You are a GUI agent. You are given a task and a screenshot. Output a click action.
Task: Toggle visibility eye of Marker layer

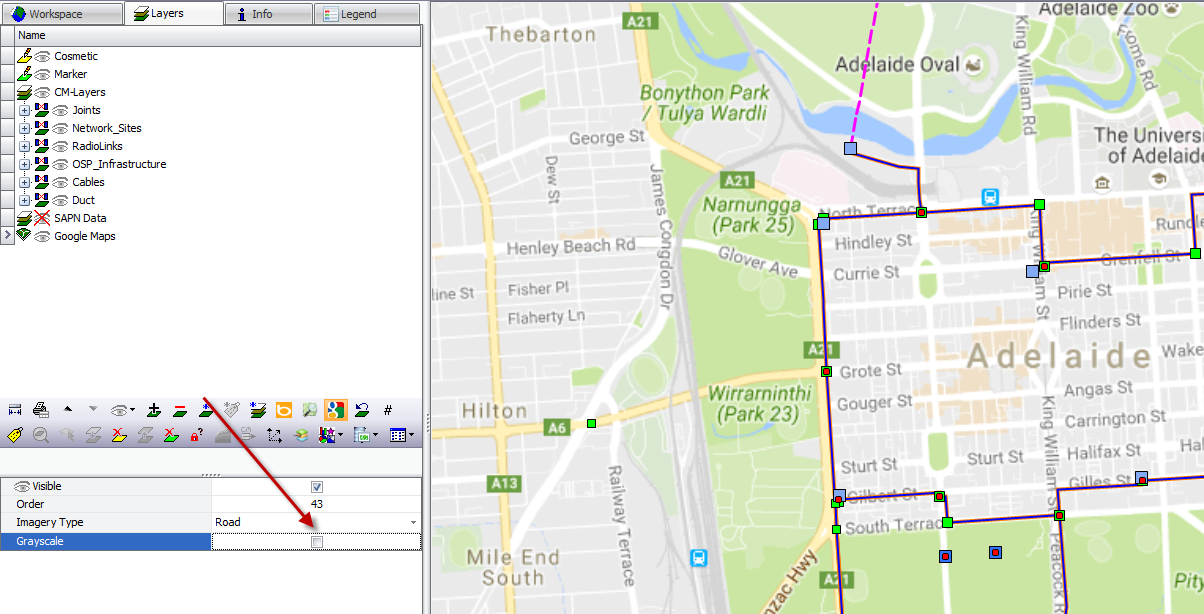(x=43, y=75)
